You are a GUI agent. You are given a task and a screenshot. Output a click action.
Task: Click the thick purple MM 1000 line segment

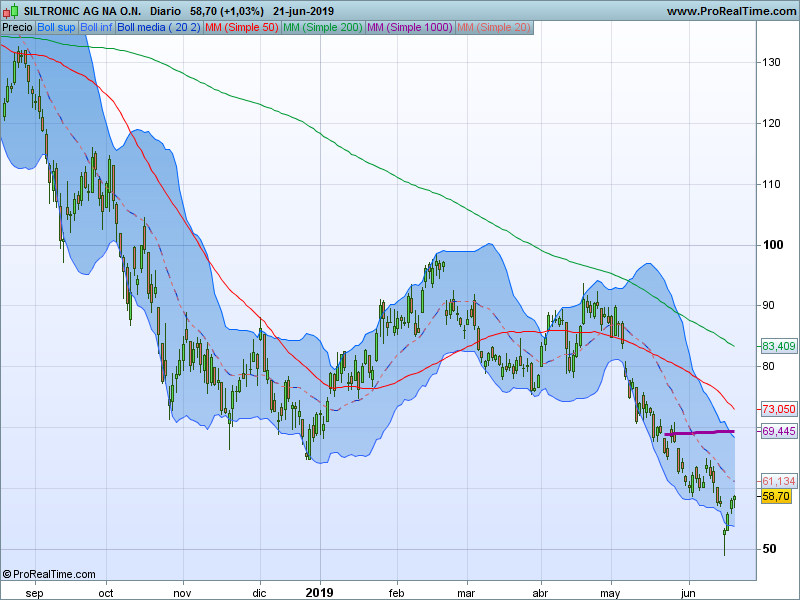tap(699, 433)
